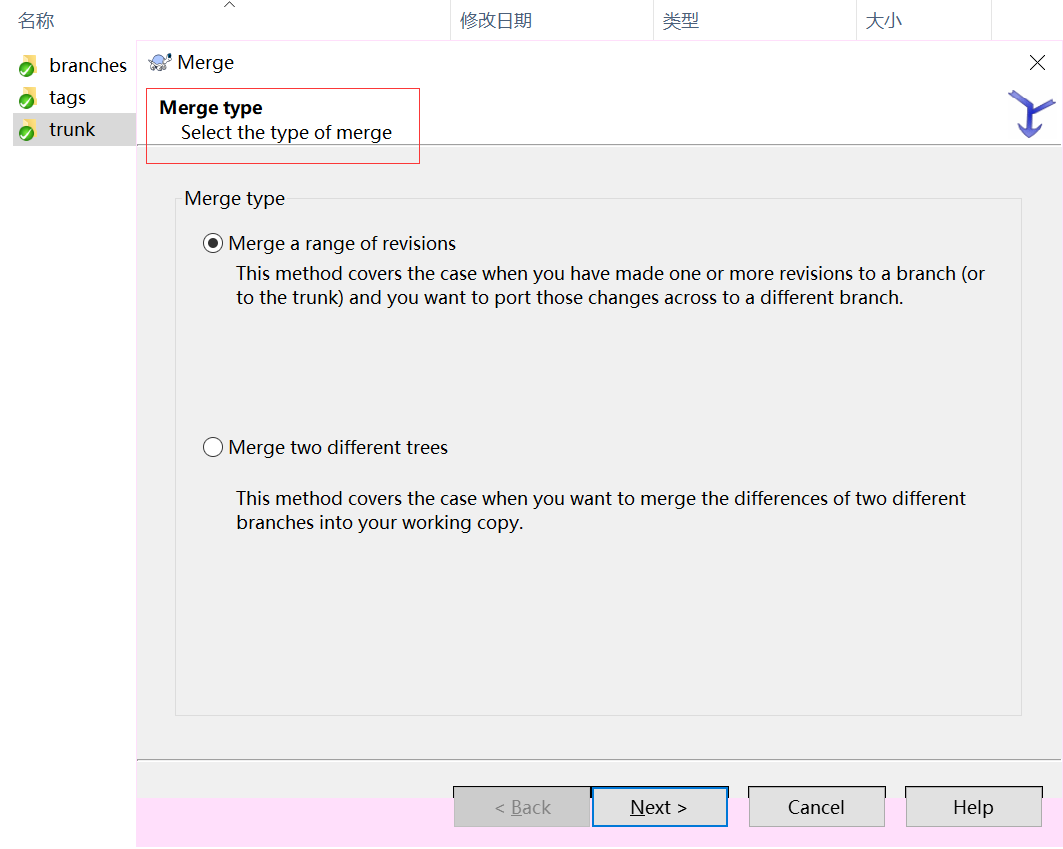Select Merge two different trees option

click(x=213, y=448)
